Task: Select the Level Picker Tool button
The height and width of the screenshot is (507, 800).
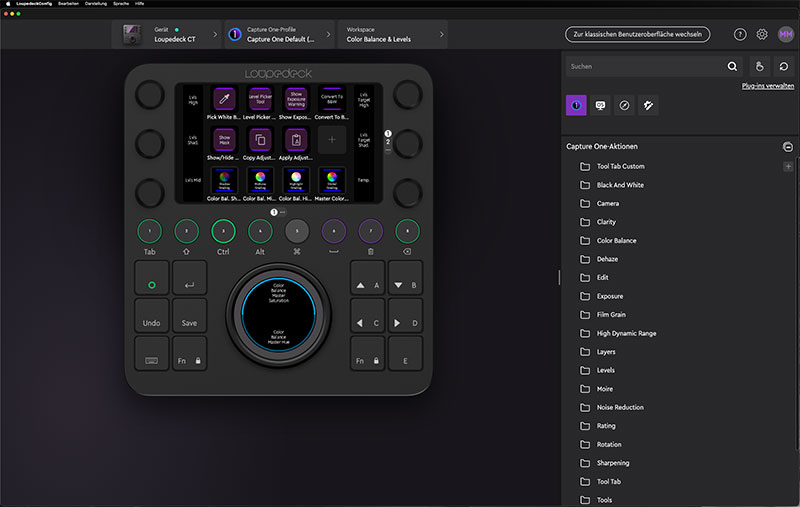Action: point(260,99)
